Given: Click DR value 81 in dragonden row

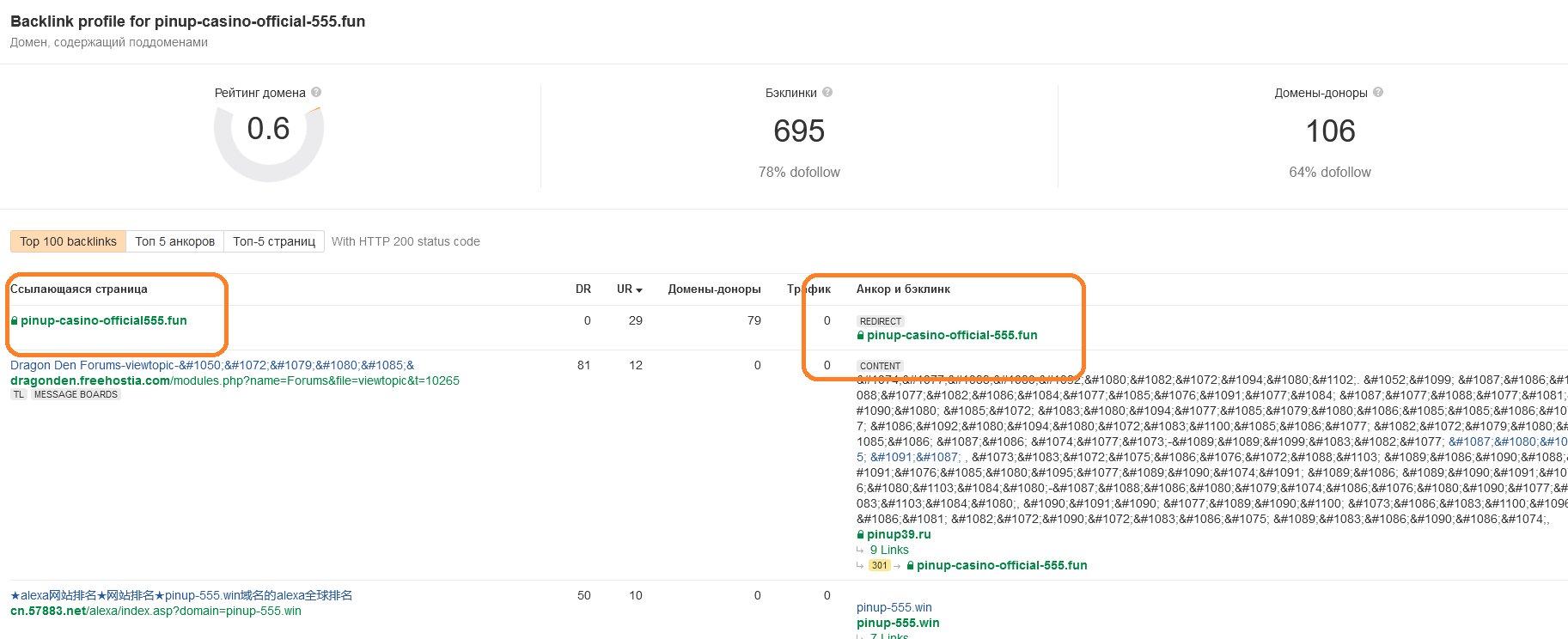Looking at the screenshot, I should 584,365.
